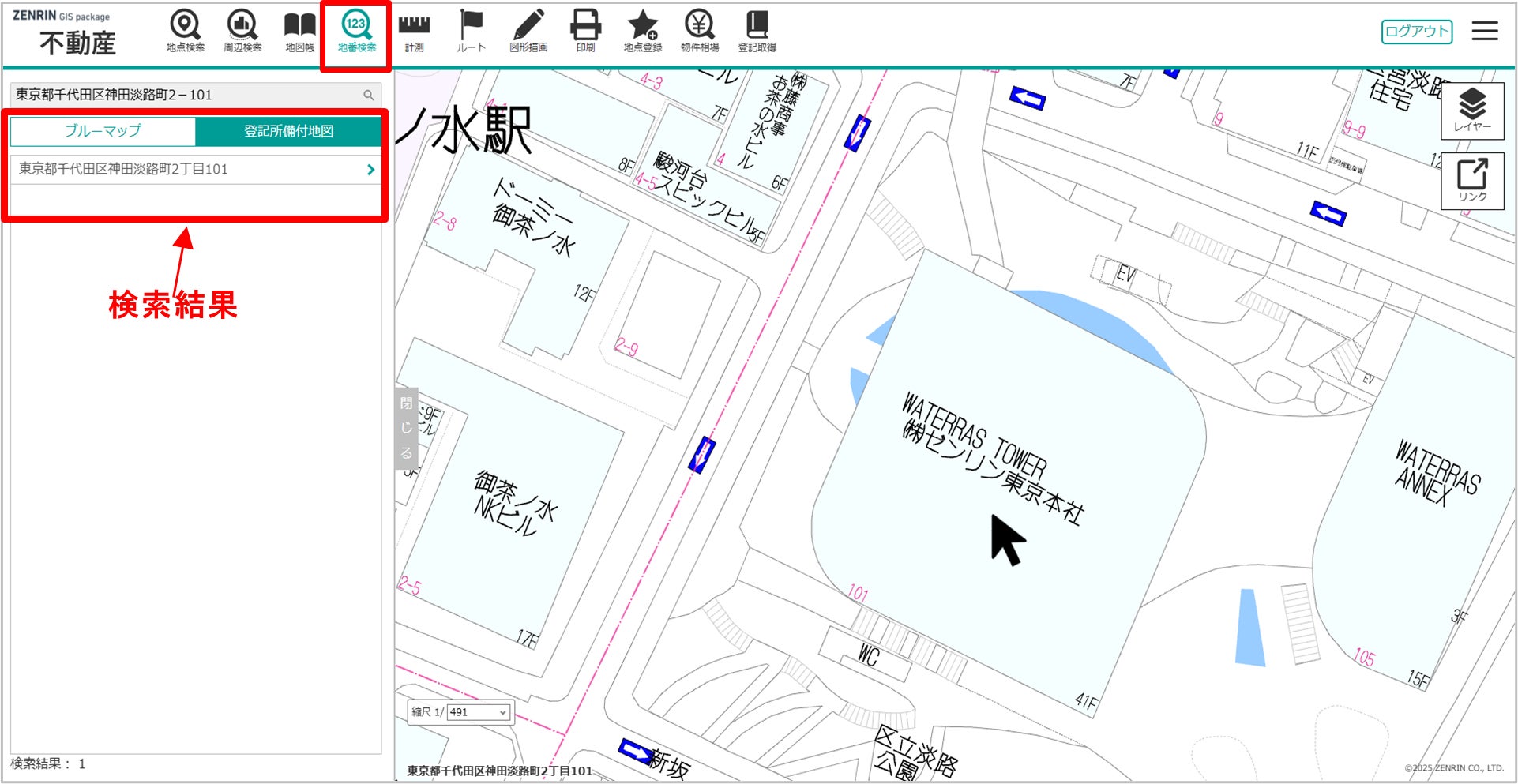The height and width of the screenshot is (784, 1518).
Task: Open the 地図帳 map book
Action: coord(299,32)
